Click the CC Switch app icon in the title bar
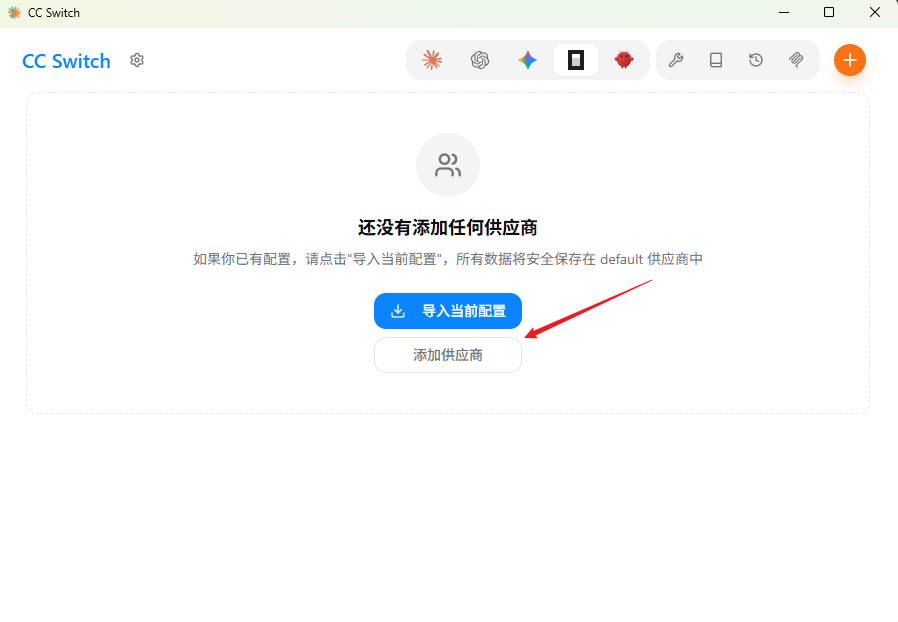This screenshot has height=622, width=898. (16, 12)
